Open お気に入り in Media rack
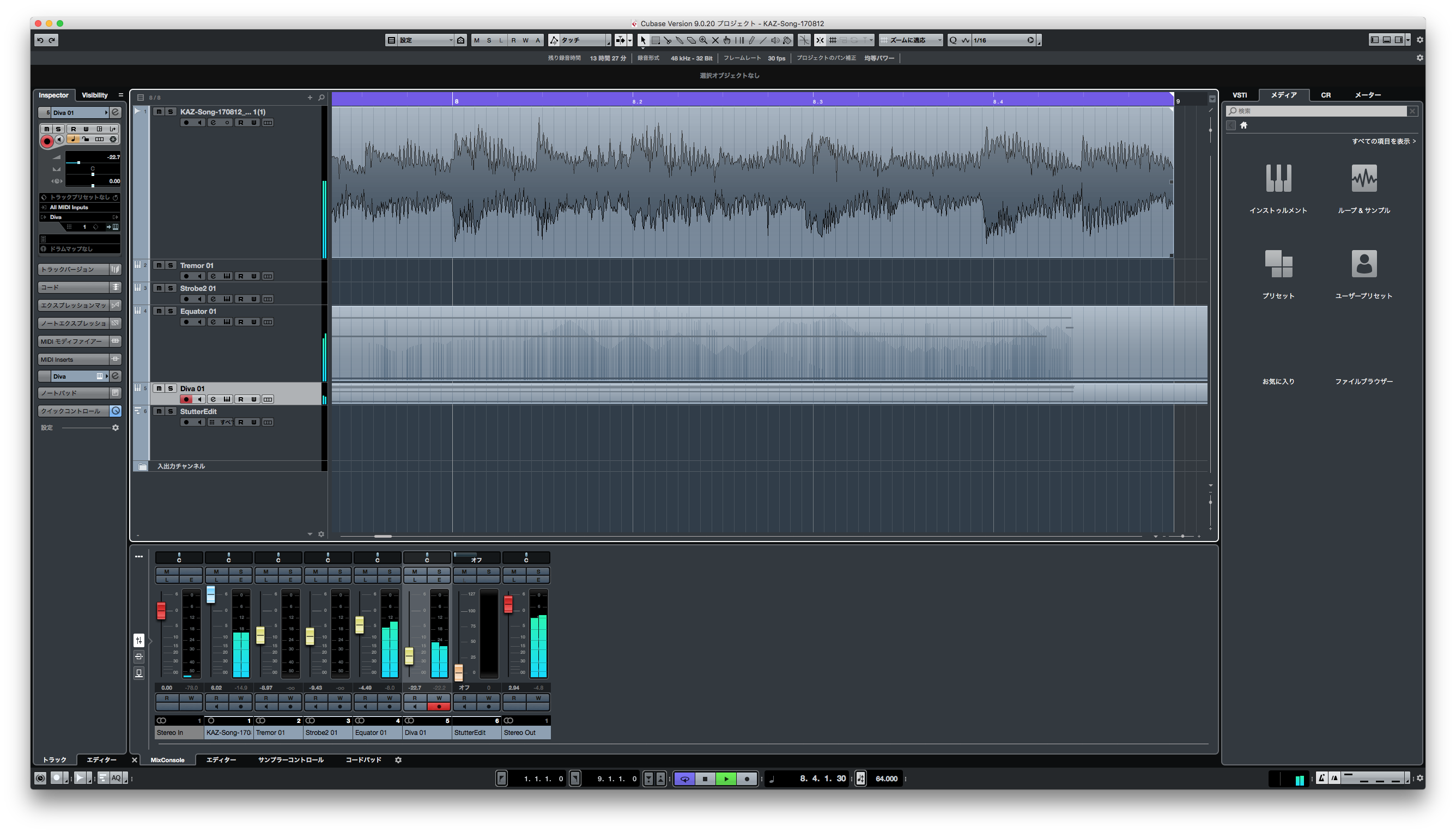 (1278, 381)
